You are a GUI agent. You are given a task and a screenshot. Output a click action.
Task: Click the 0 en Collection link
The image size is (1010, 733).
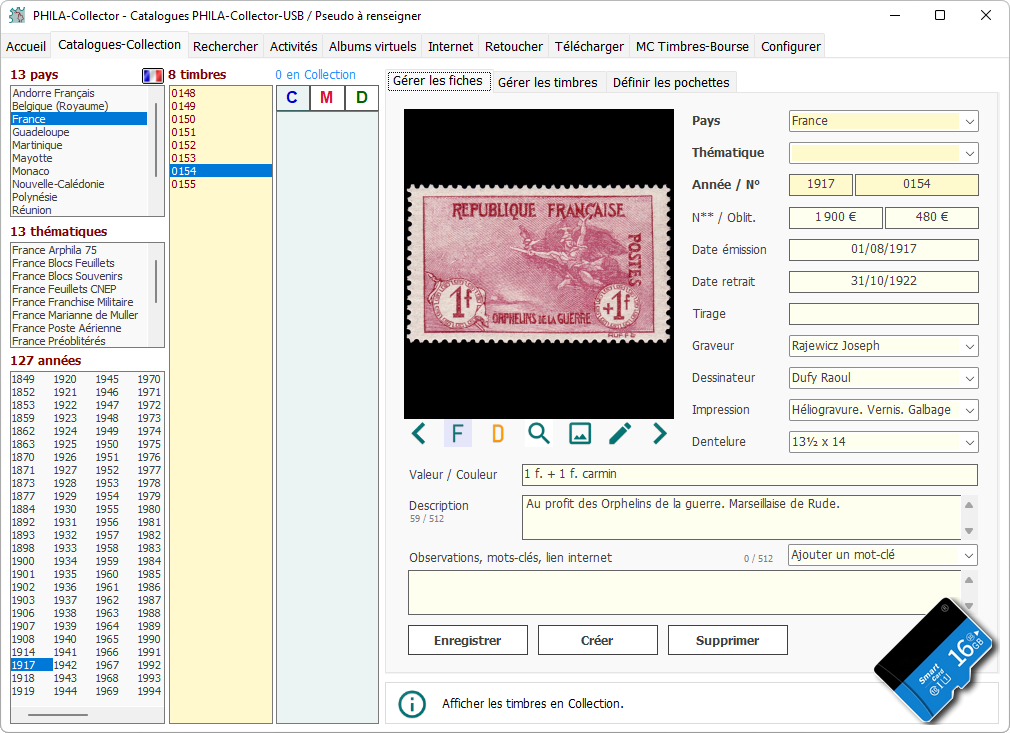point(315,75)
